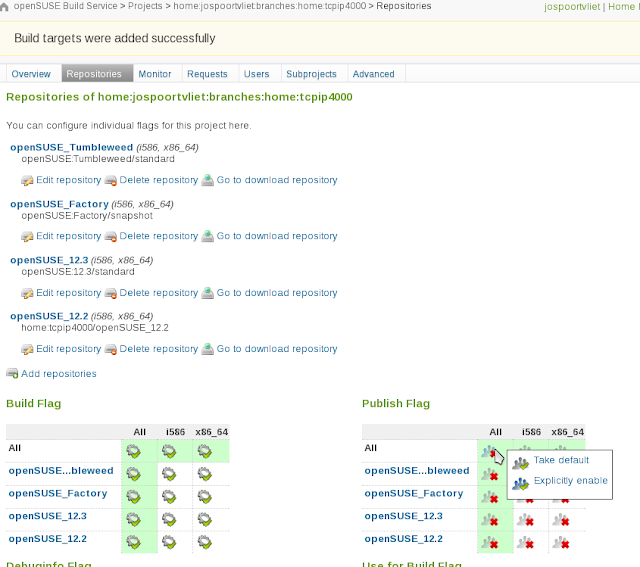Switch to the Monitor tab
Screen dimensions: 640x567
pyautogui.click(x=155, y=74)
